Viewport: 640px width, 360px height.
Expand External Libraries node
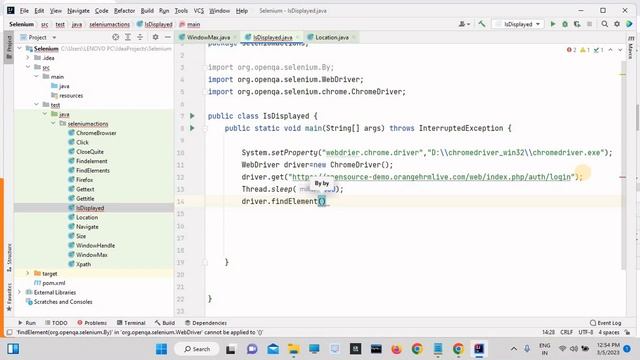click(20, 292)
